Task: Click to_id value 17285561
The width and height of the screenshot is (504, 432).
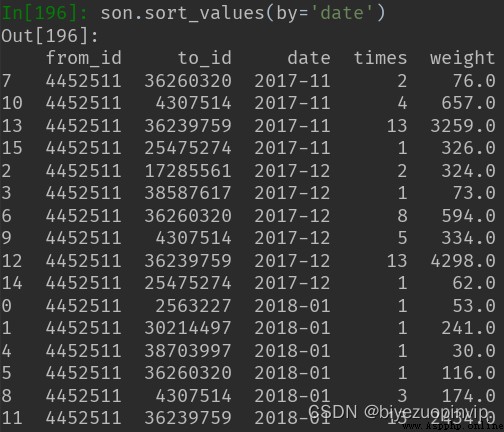Action: [x=188, y=171]
